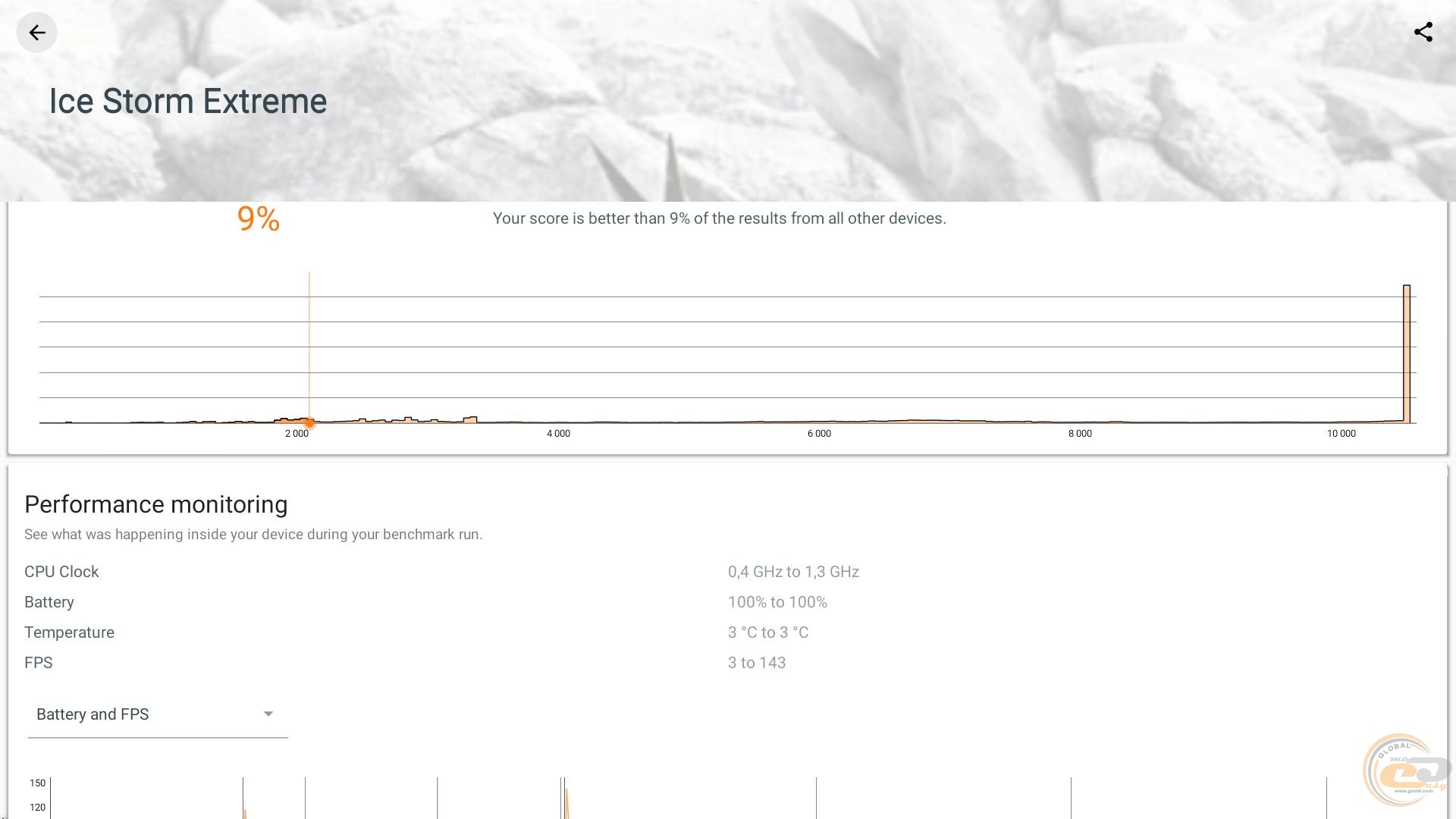The image size is (1456, 819).
Task: Click the 10 000 axis label on the histogram
Action: click(x=1341, y=434)
